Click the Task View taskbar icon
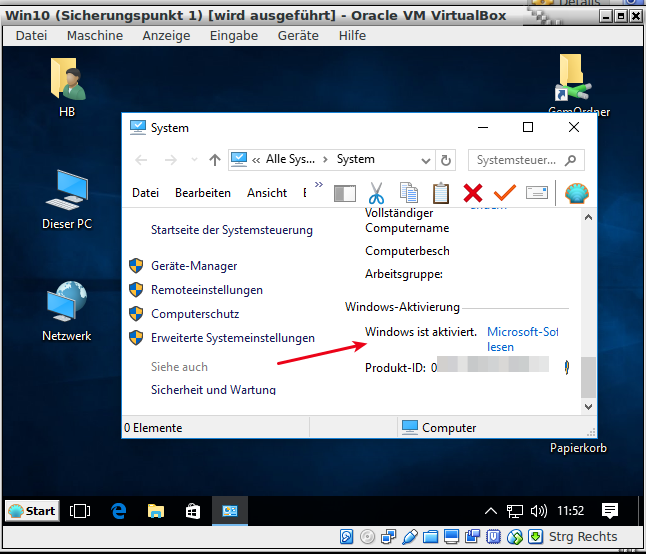This screenshot has width=646, height=554. click(x=80, y=511)
